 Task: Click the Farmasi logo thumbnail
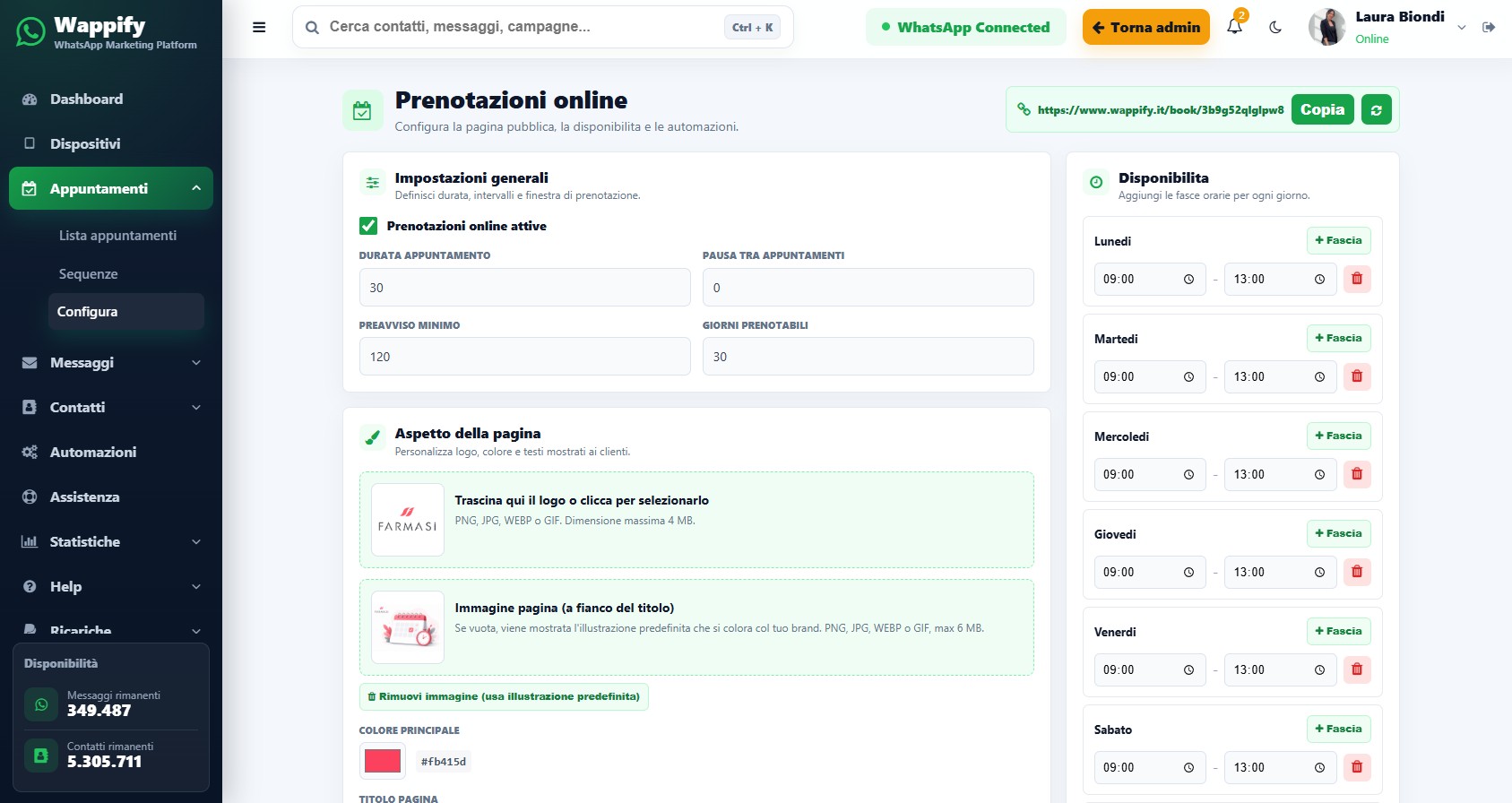(408, 520)
